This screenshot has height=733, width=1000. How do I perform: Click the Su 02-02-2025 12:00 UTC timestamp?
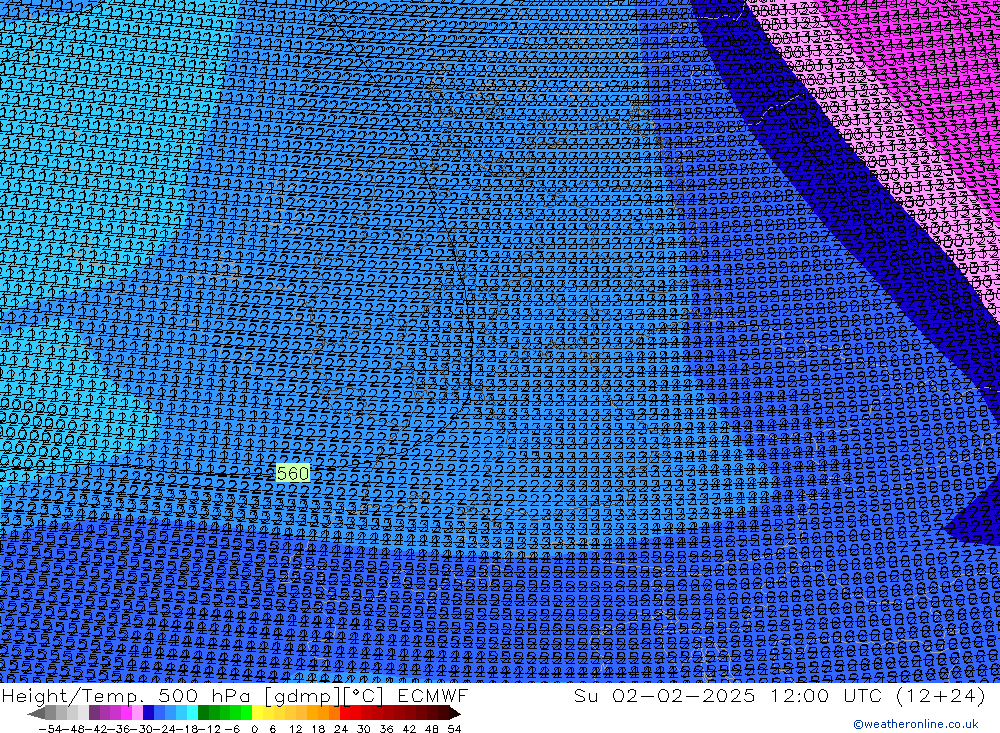pyautogui.click(x=779, y=695)
